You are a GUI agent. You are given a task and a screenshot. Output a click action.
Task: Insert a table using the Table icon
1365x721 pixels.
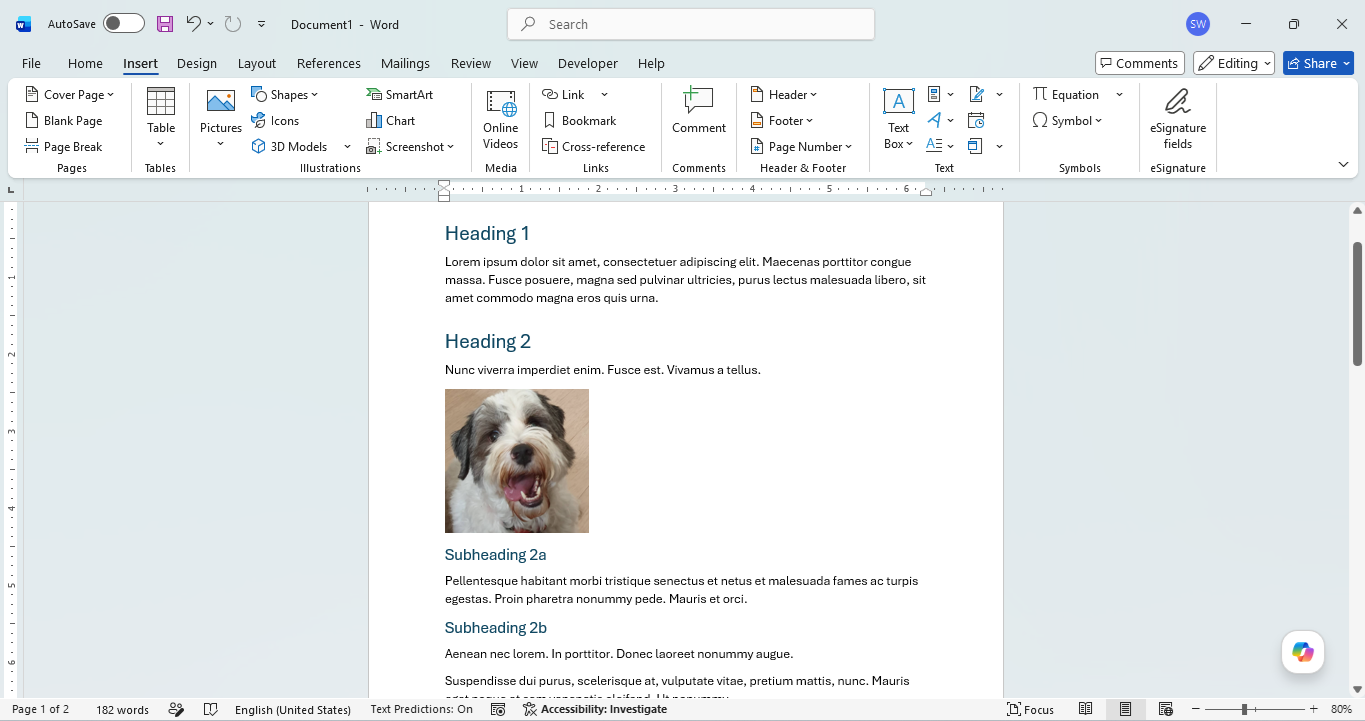[161, 117]
